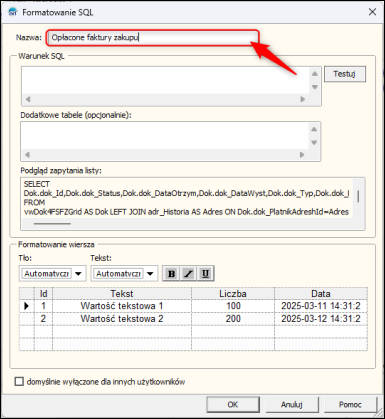The image size is (385, 419).
Task: Click right arrow of Dodatkowe tabele horizontal scrollbar
Action: coord(302,155)
